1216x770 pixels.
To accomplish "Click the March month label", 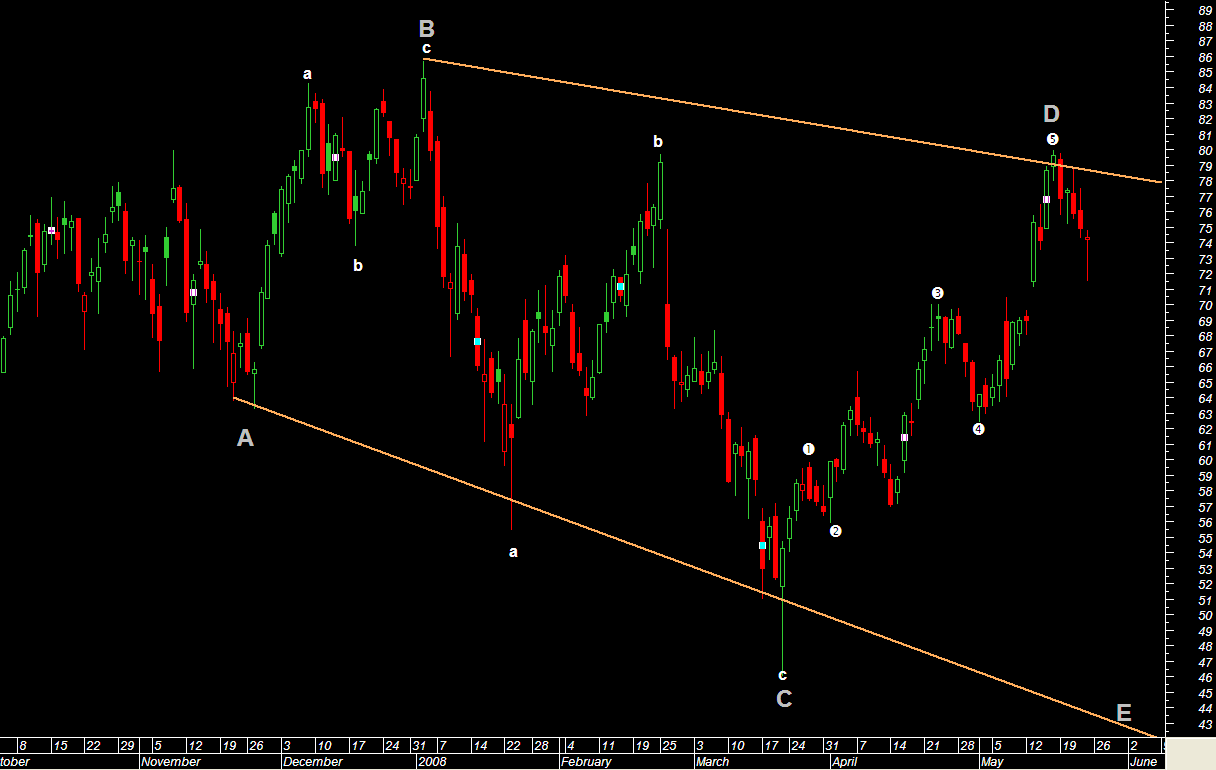I will 713,762.
